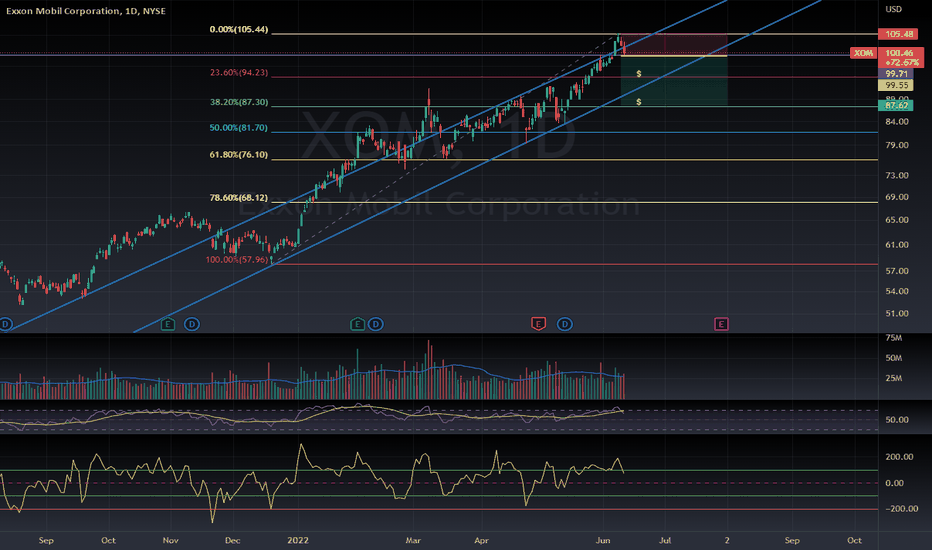Click the 51.00 price axis tick
This screenshot has height=550, width=932.
point(897,313)
